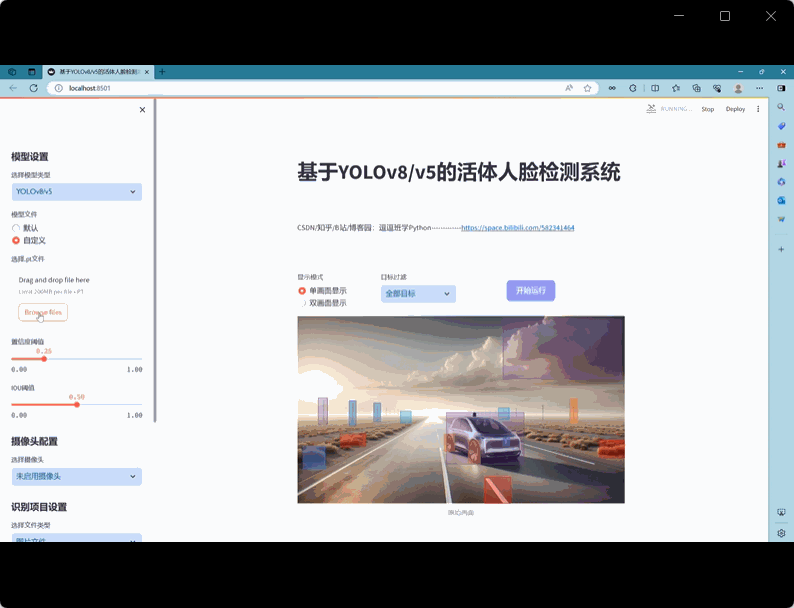Image resolution: width=794 pixels, height=608 pixels.
Task: Open the 选择模型类型 YOLOv8/v5 dropdown
Action: coord(77,192)
